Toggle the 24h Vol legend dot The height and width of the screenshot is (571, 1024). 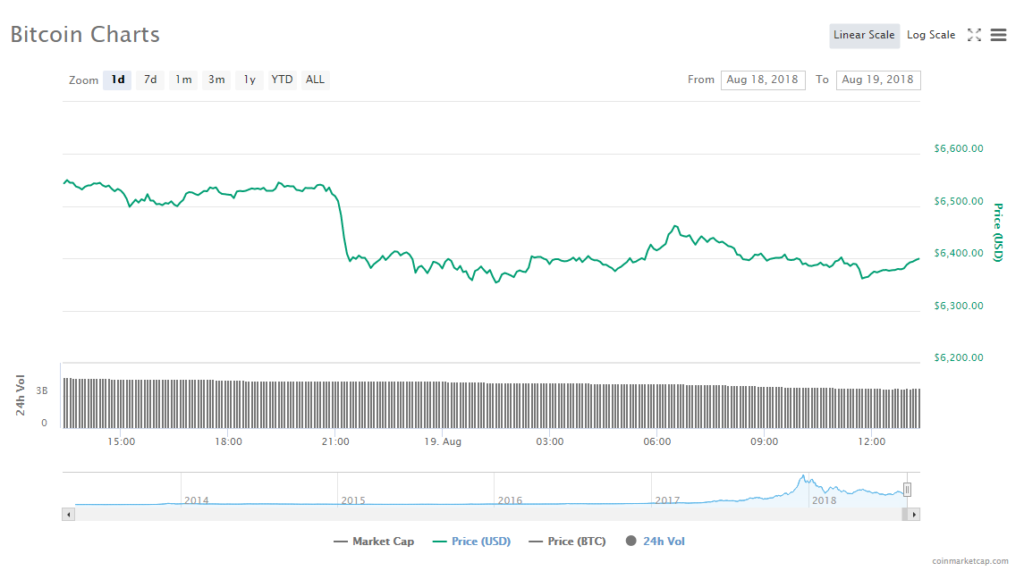(631, 541)
